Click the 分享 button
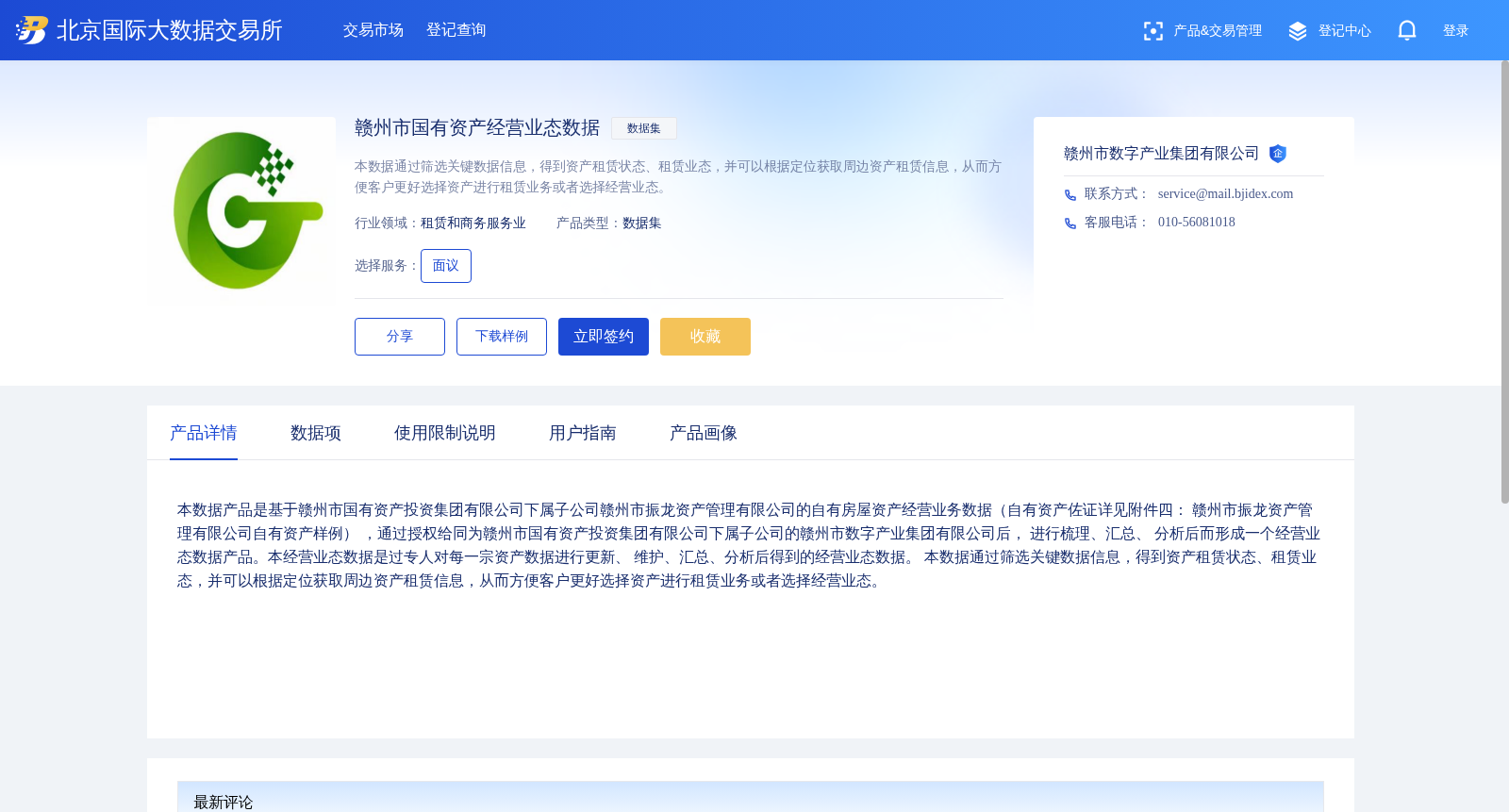Image resolution: width=1509 pixels, height=812 pixels. pyautogui.click(x=400, y=337)
